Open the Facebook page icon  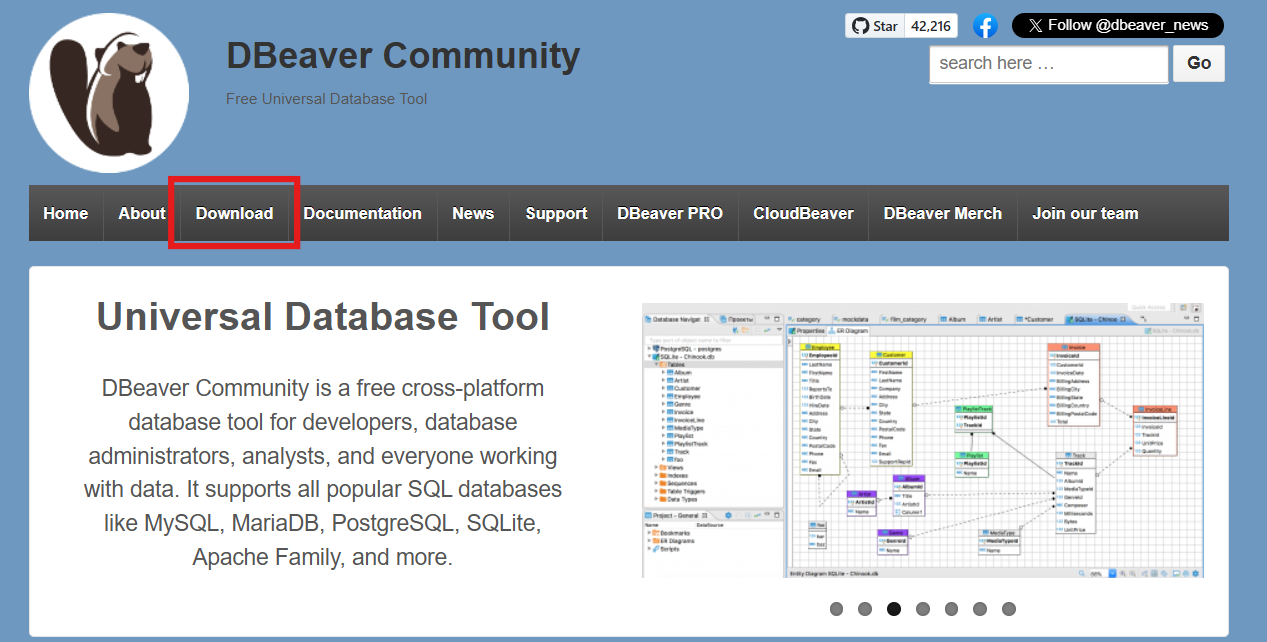(985, 26)
